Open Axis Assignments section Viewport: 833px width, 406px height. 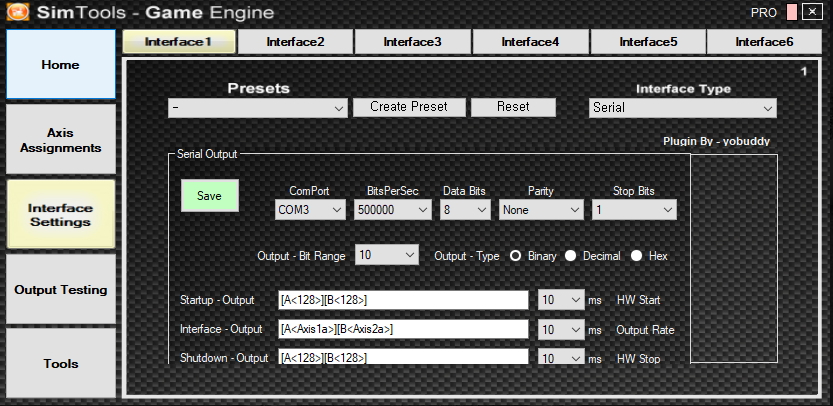tap(61, 140)
